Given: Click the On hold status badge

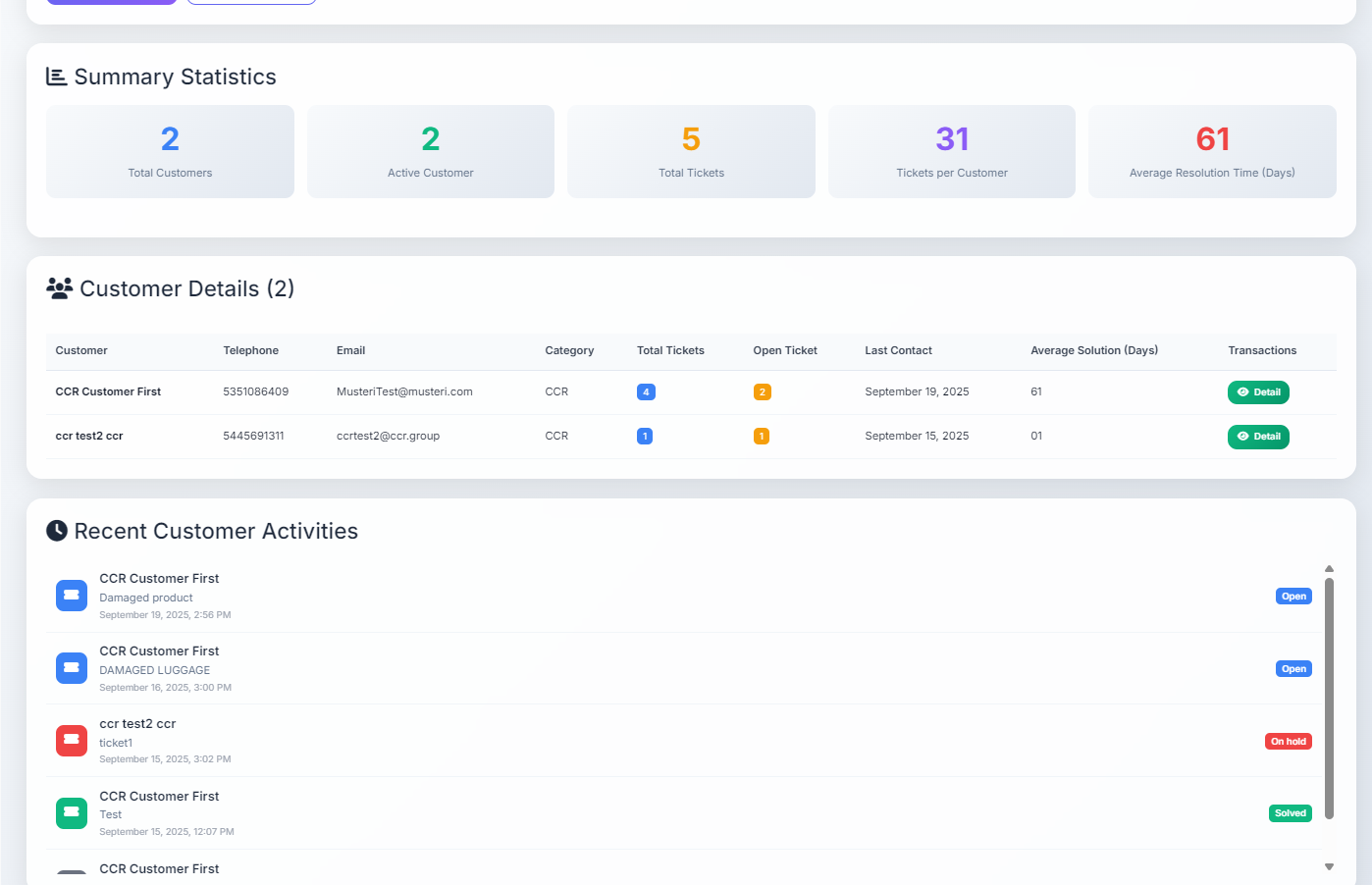Looking at the screenshot, I should (x=1288, y=742).
